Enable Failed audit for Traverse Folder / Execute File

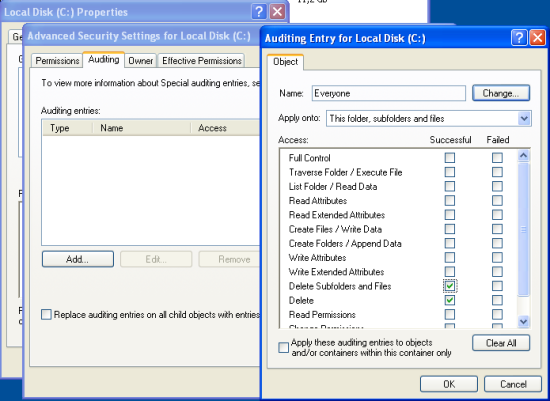tap(497, 172)
